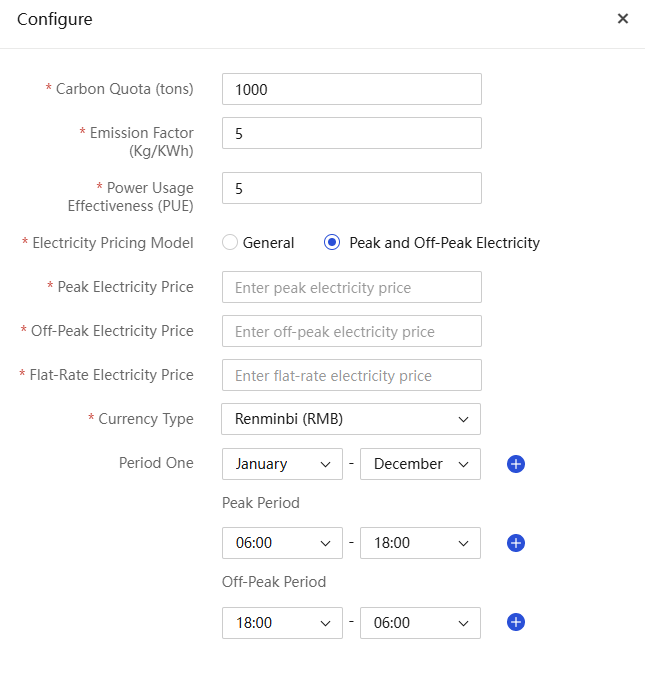The width and height of the screenshot is (645, 673).
Task: Close the Configure dialog
Action: 623,18
